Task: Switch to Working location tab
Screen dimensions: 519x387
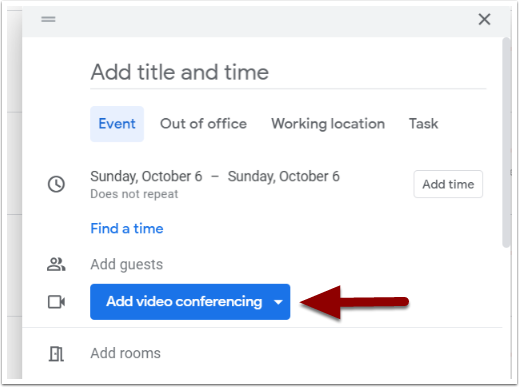Action: [x=328, y=124]
